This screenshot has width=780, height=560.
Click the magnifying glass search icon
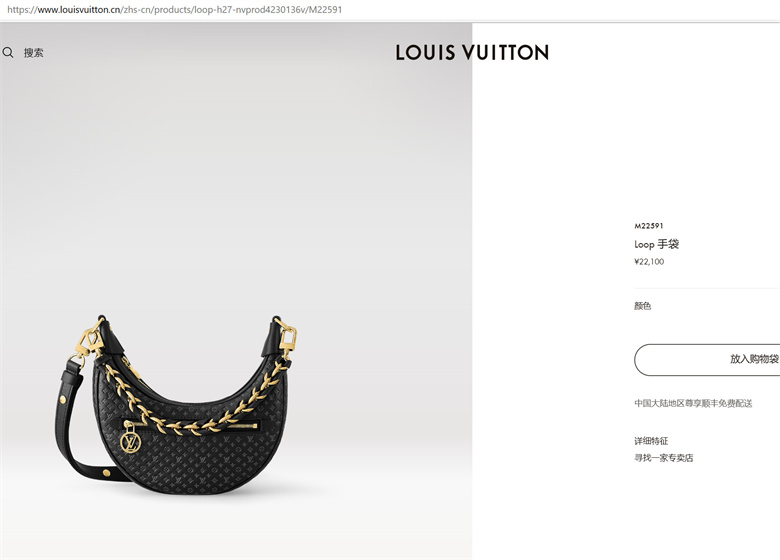coord(8,52)
